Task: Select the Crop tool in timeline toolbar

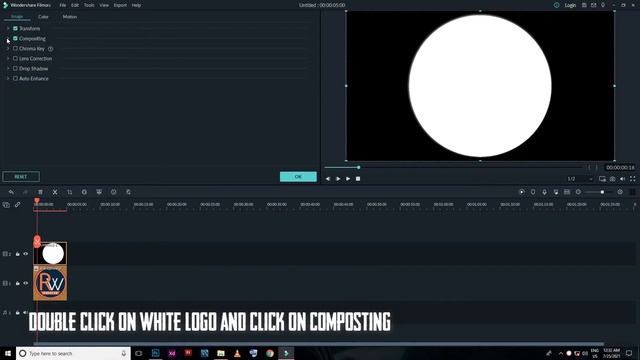Action: pos(70,192)
